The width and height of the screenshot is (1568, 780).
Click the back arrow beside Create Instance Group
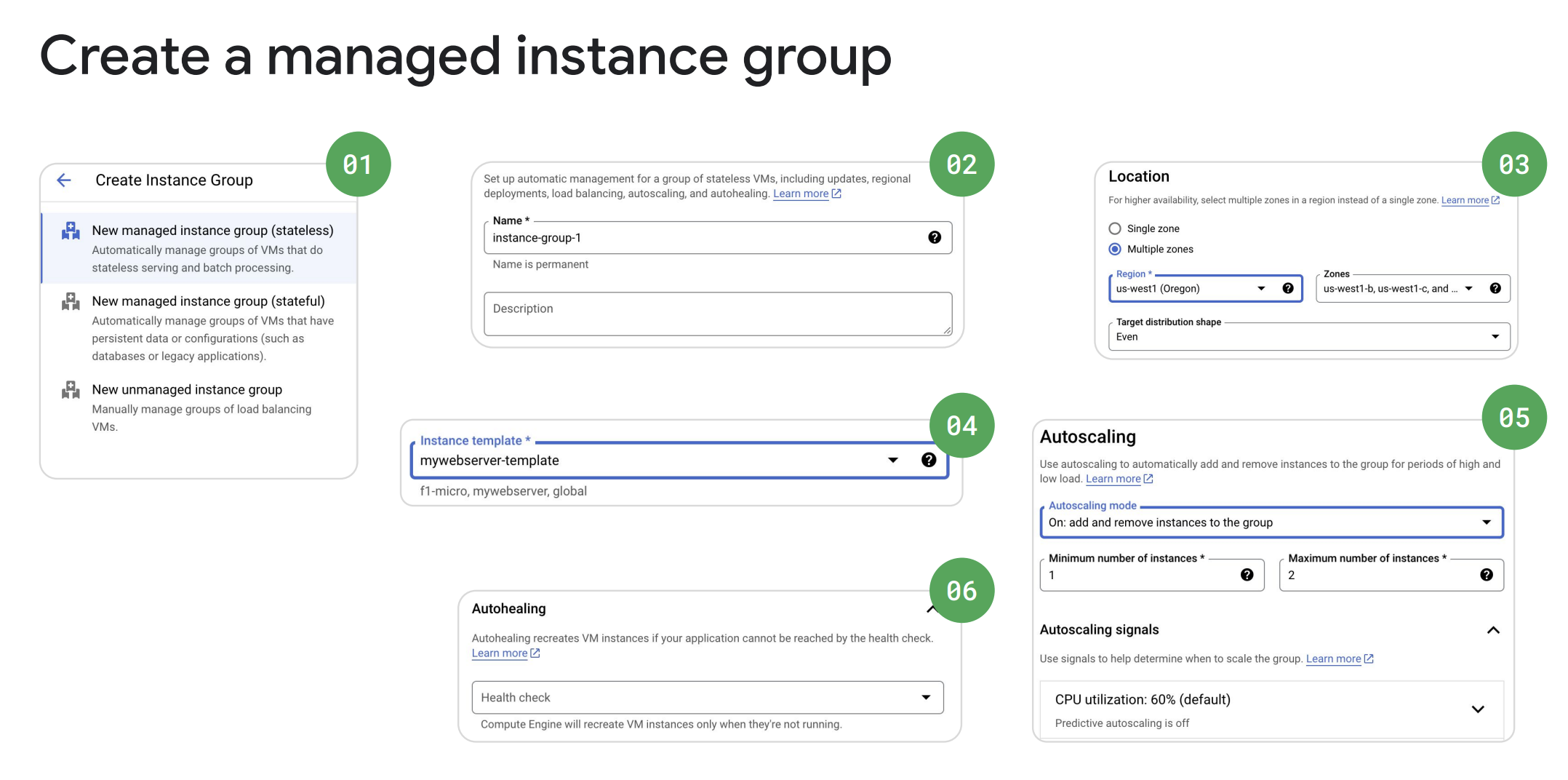(x=64, y=180)
